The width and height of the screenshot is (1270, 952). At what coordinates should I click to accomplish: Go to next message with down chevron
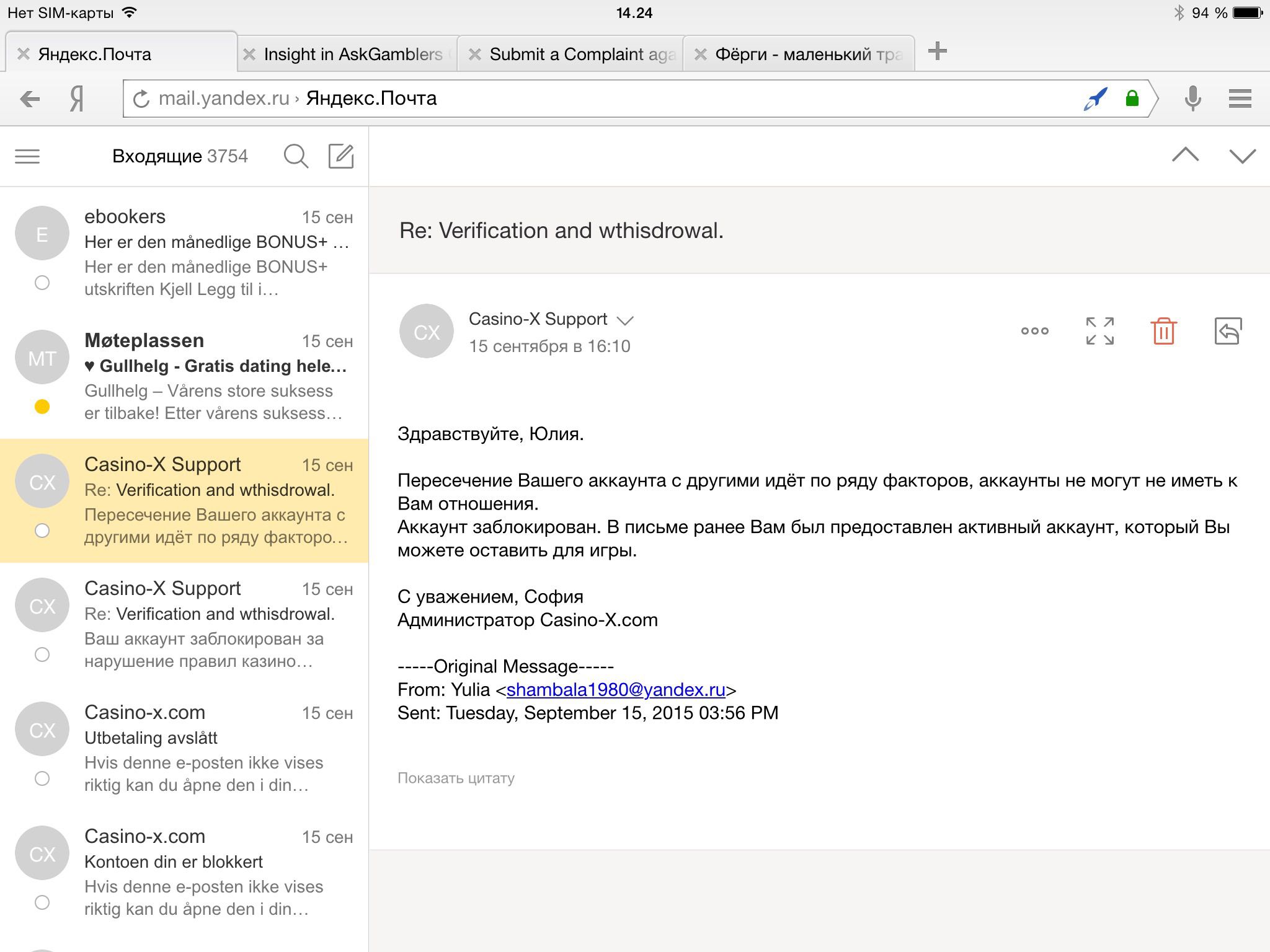1242,156
